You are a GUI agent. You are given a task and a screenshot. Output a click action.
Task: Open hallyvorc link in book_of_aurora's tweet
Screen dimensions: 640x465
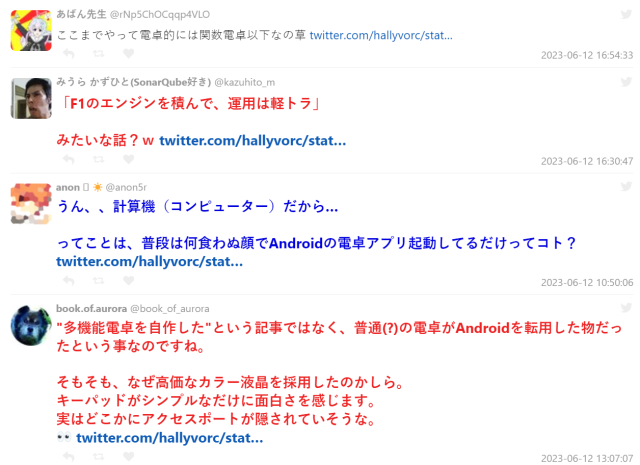(170, 438)
